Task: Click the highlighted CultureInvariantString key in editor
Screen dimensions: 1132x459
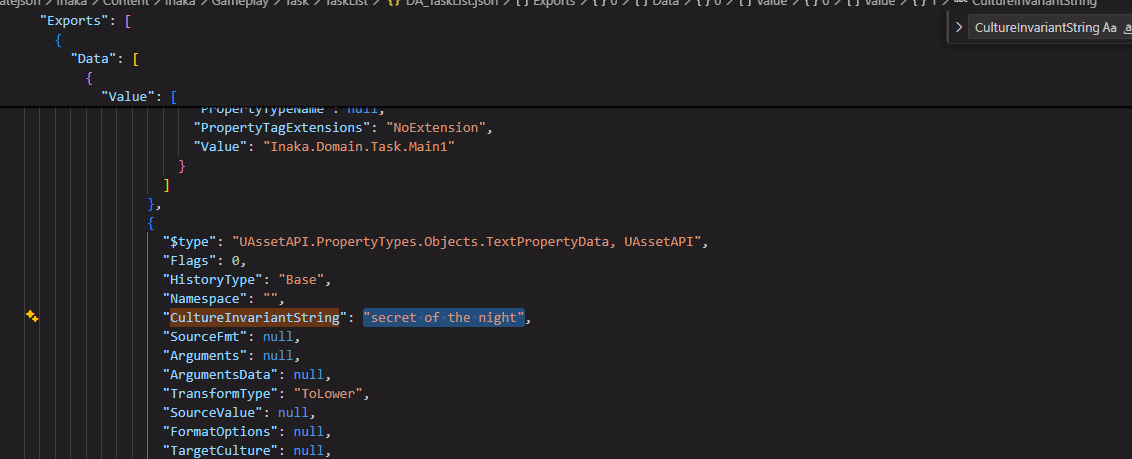Action: click(x=254, y=318)
